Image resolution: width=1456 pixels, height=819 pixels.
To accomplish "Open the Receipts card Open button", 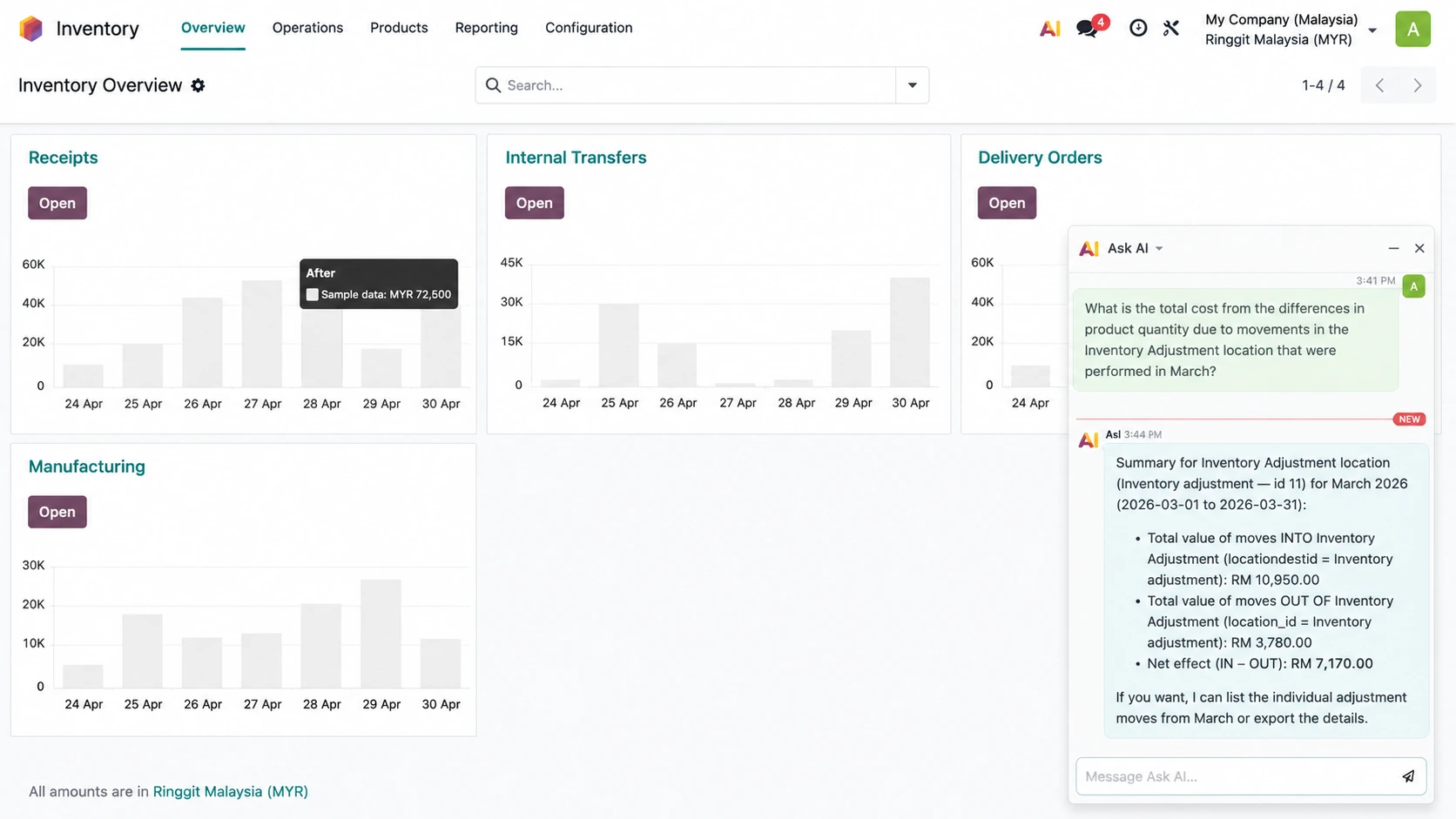I will click(57, 203).
